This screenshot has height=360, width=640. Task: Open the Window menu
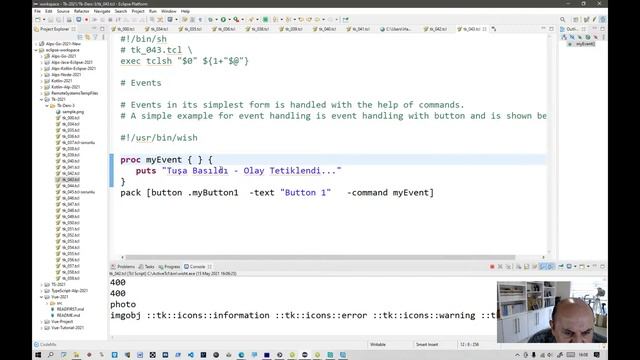(x=169, y=11)
